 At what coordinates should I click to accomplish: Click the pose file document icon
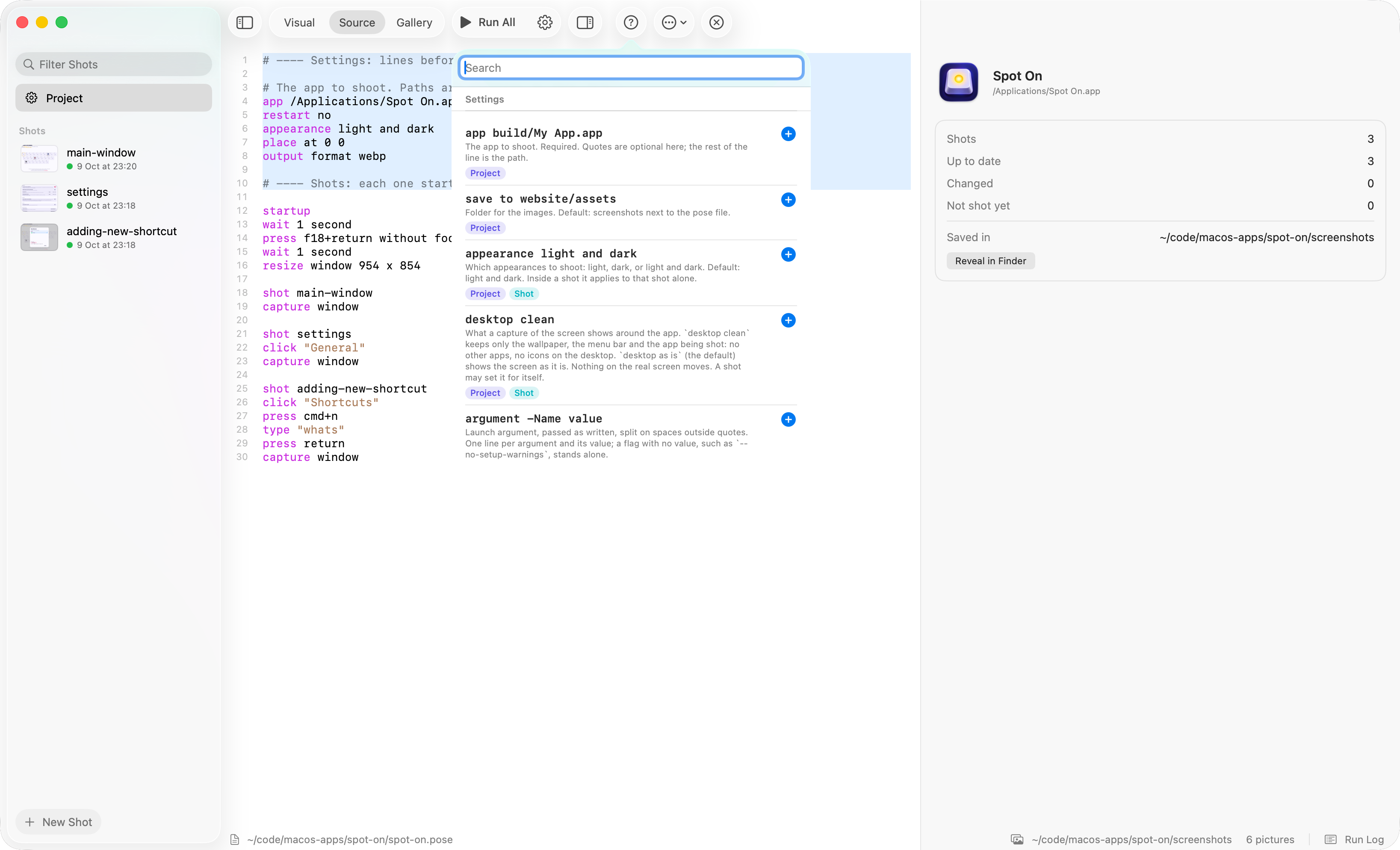click(x=235, y=839)
